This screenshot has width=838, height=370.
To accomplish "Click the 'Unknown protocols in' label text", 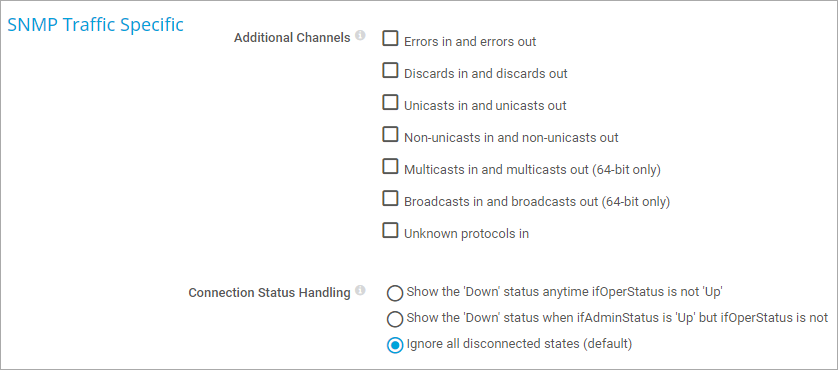I will point(467,234).
